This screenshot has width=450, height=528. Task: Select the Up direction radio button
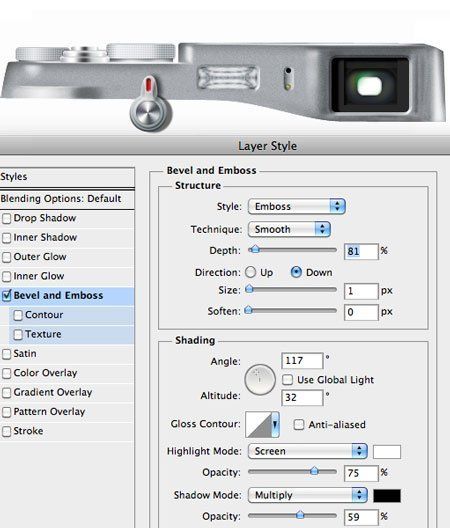coord(250,272)
